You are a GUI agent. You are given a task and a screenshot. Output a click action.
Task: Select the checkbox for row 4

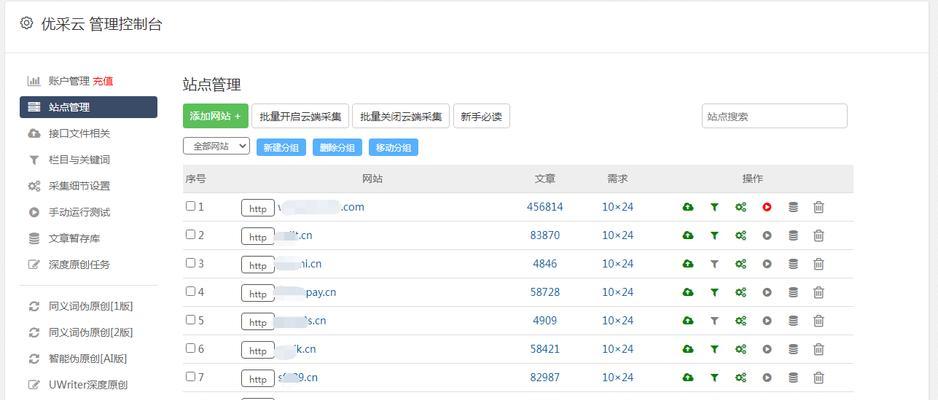[190, 292]
